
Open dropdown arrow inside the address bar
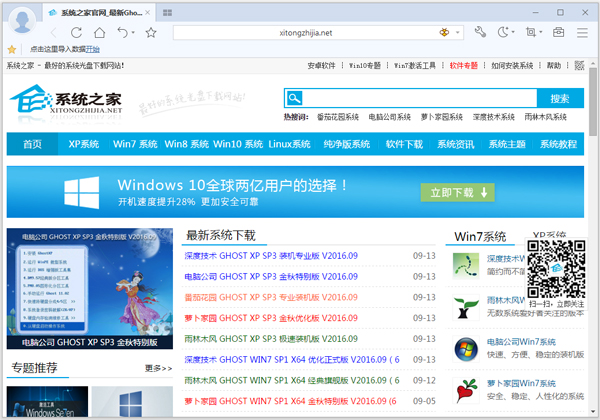(457, 32)
